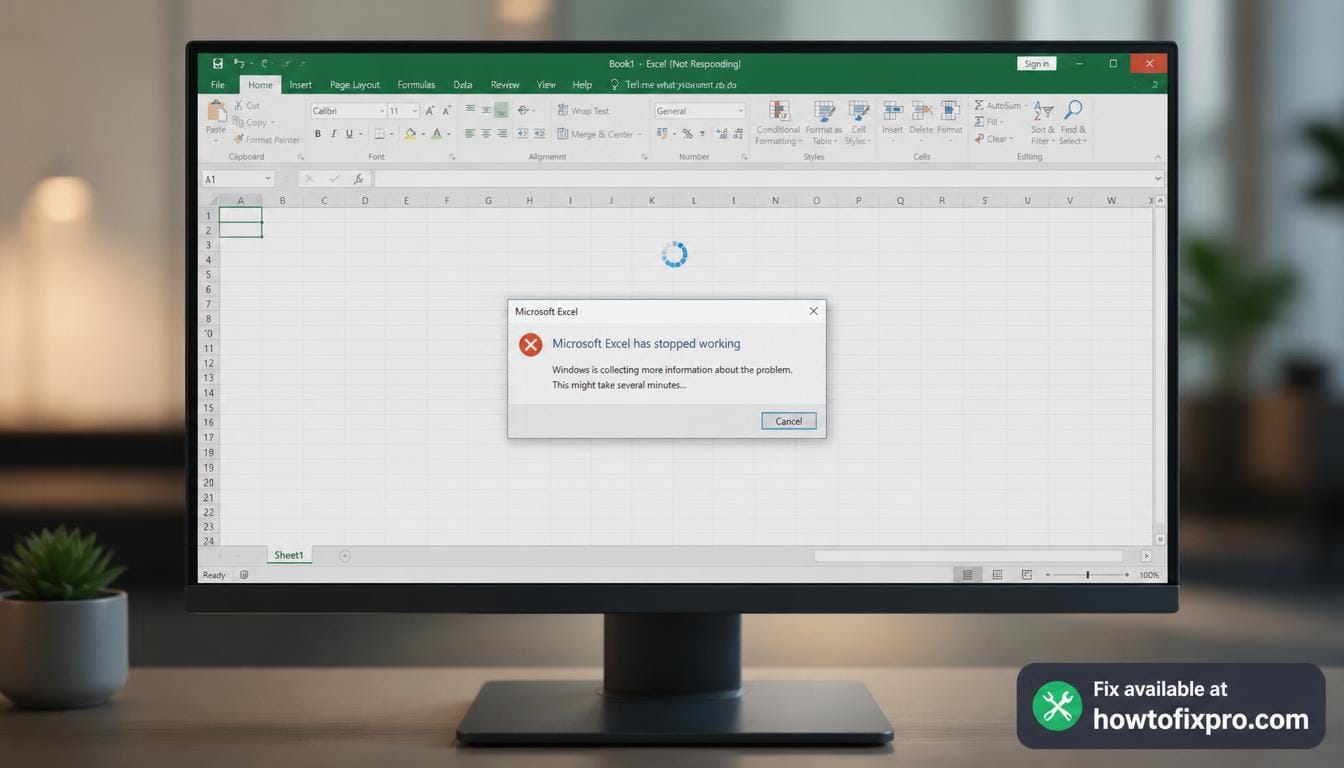Open the Fill Color dropdown arrow
Image resolution: width=1344 pixels, height=768 pixels.
point(423,134)
